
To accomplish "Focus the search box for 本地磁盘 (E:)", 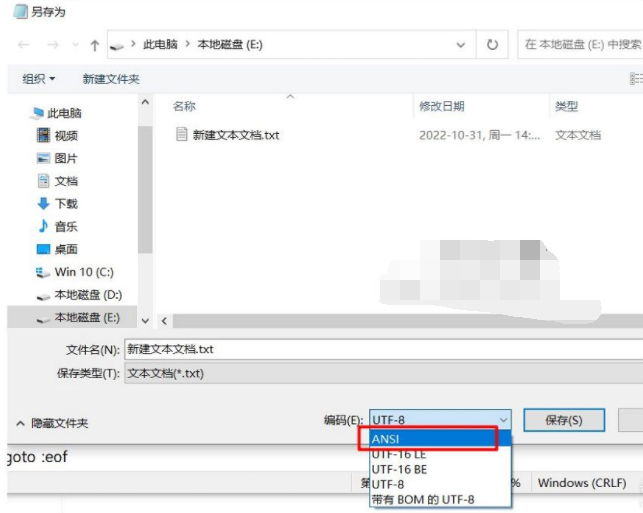I will point(580,44).
